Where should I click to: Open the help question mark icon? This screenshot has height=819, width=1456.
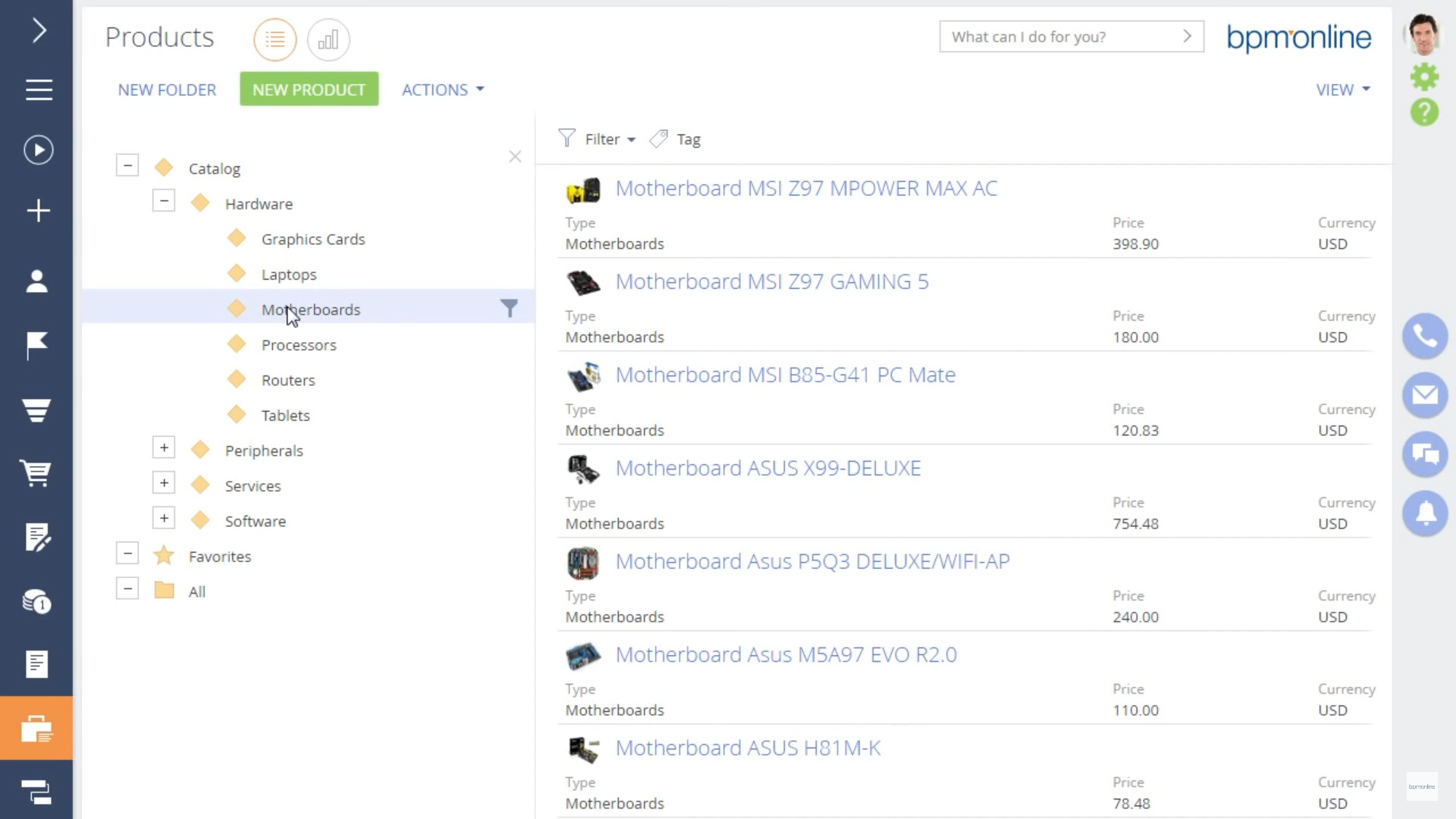1424,112
